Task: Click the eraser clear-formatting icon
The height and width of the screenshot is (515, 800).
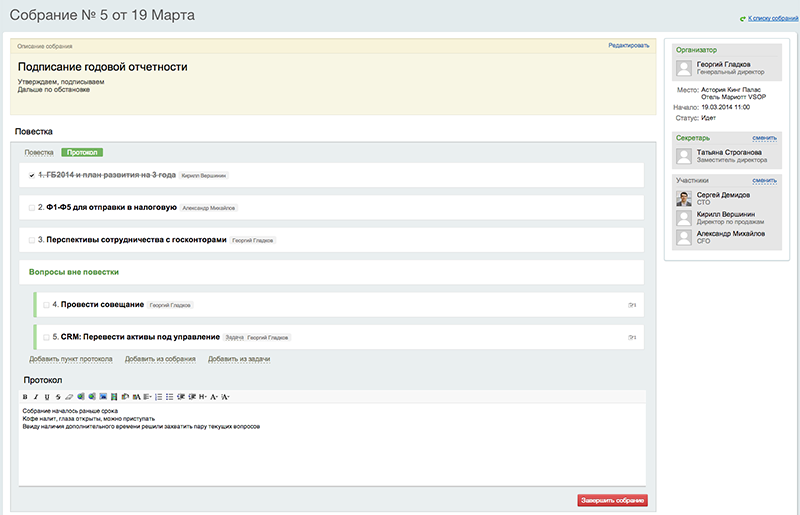Action: (x=68, y=397)
